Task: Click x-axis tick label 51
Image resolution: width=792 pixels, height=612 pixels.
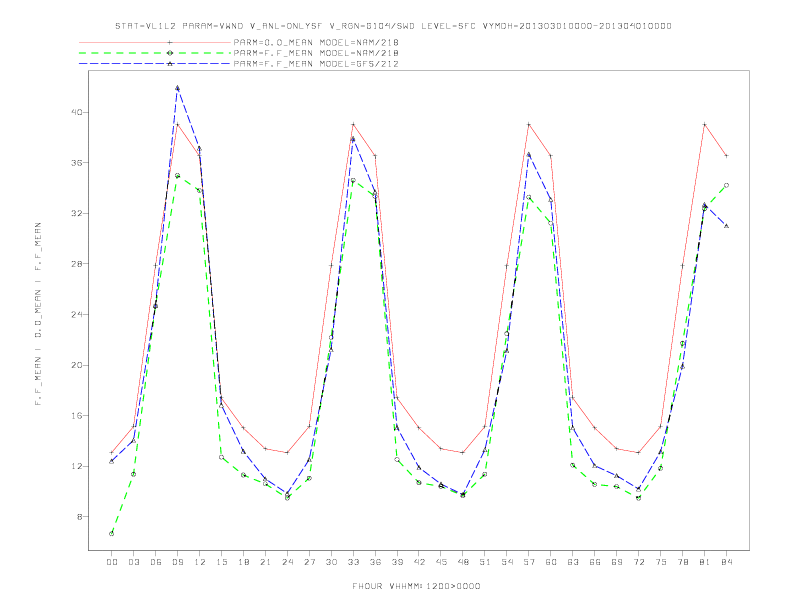Action: (x=485, y=562)
